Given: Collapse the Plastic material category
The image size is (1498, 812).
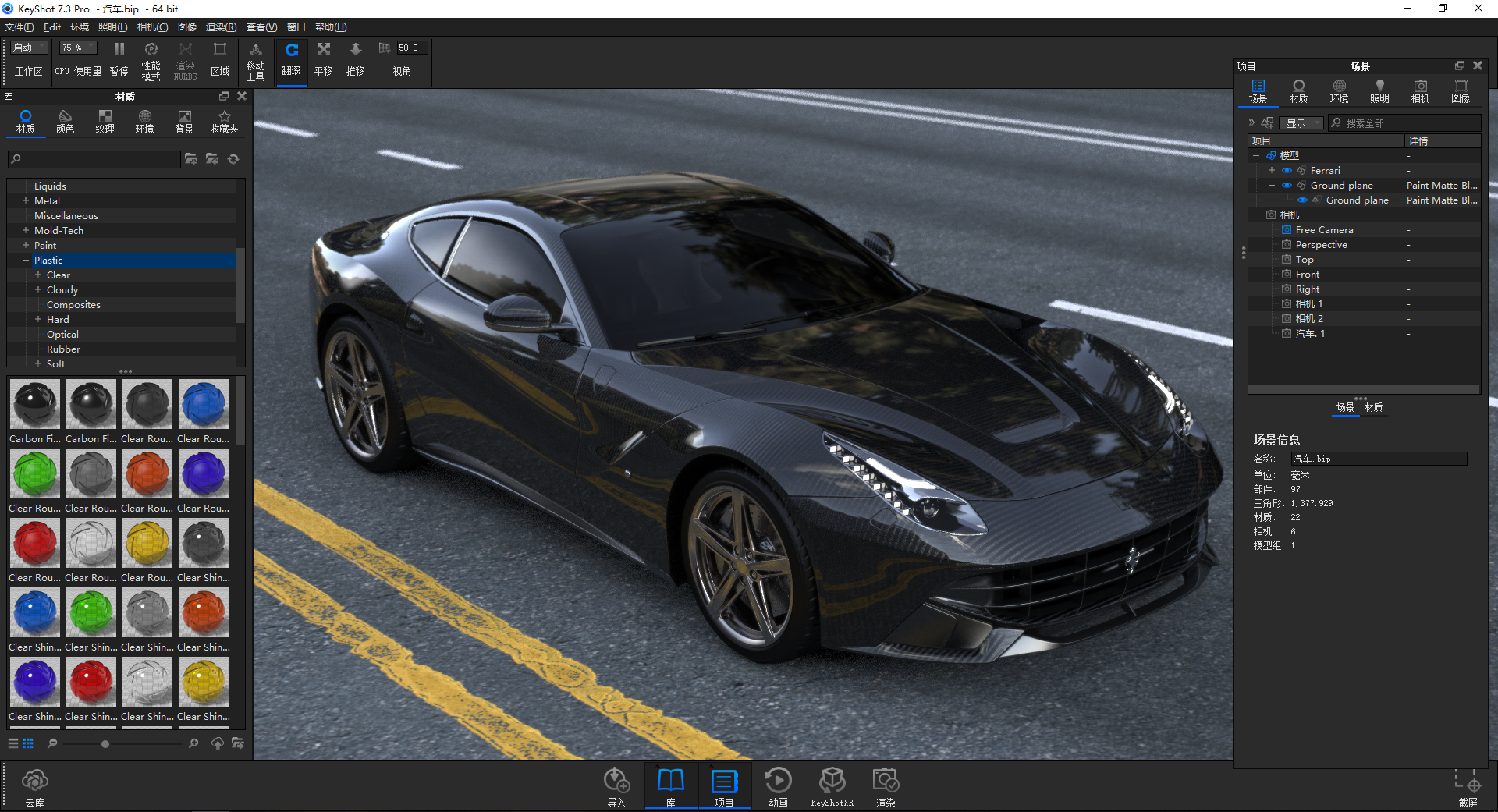Looking at the screenshot, I should click(26, 260).
